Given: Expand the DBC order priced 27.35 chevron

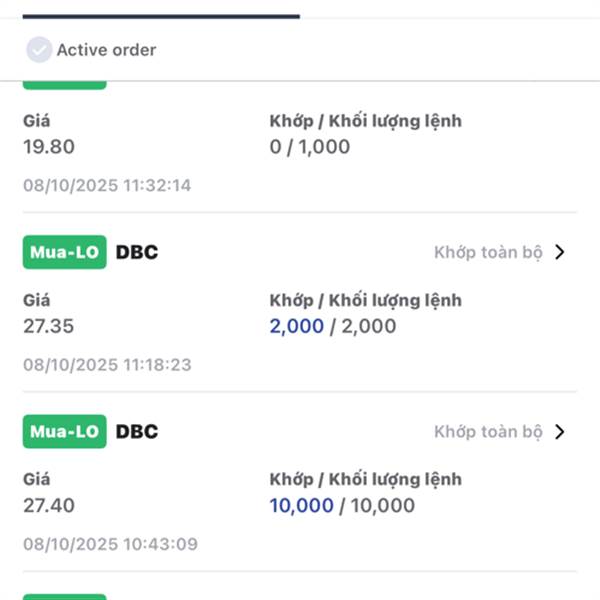Looking at the screenshot, I should pyautogui.click(x=559, y=252).
